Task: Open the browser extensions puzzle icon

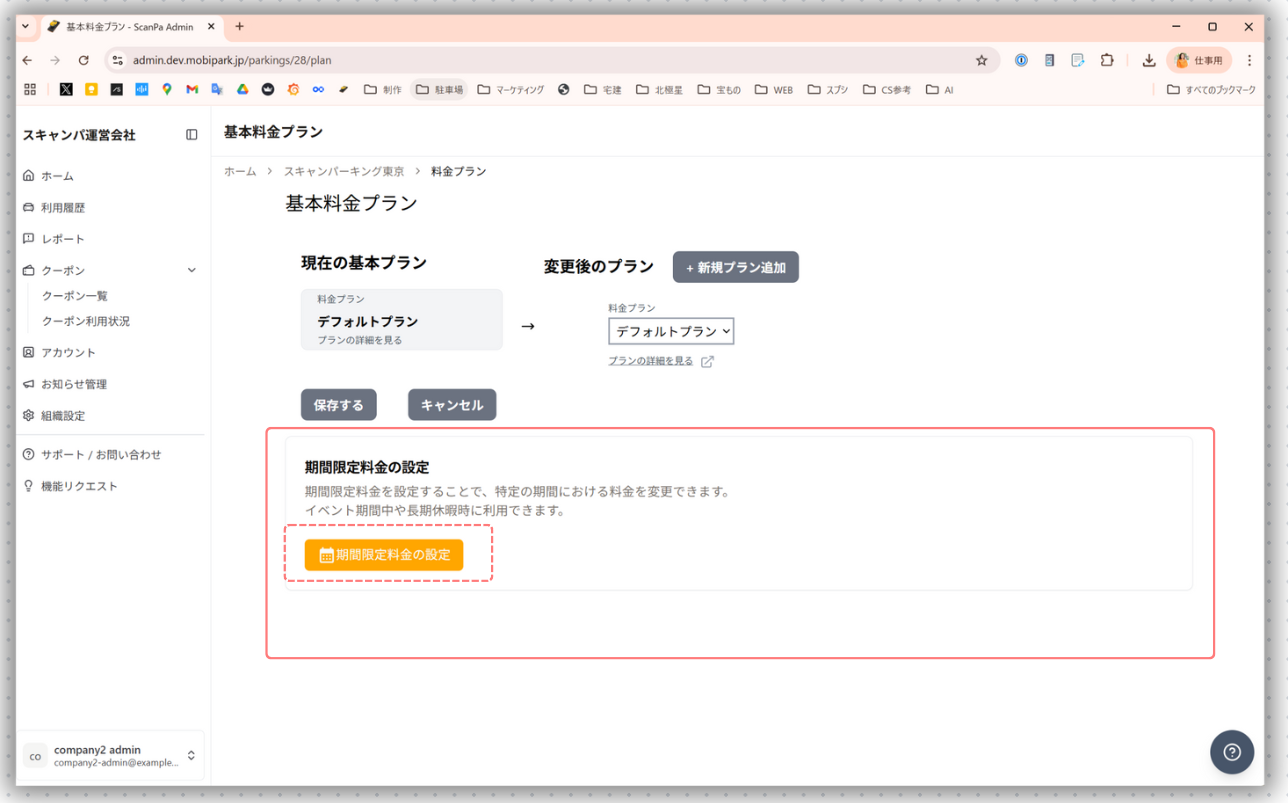Action: coord(1107,60)
